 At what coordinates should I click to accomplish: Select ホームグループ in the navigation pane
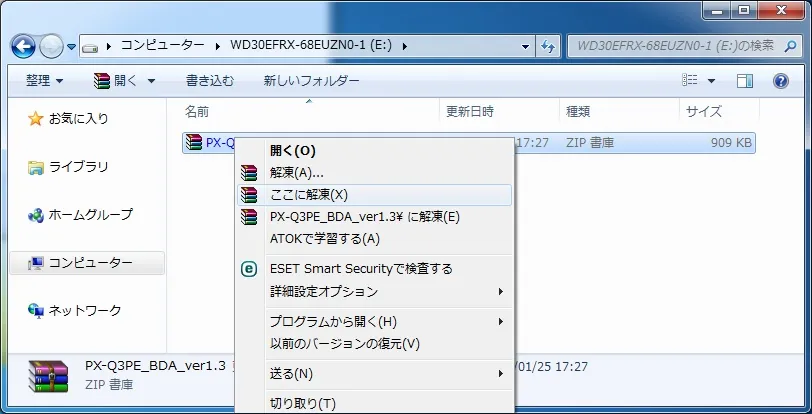coord(80,215)
